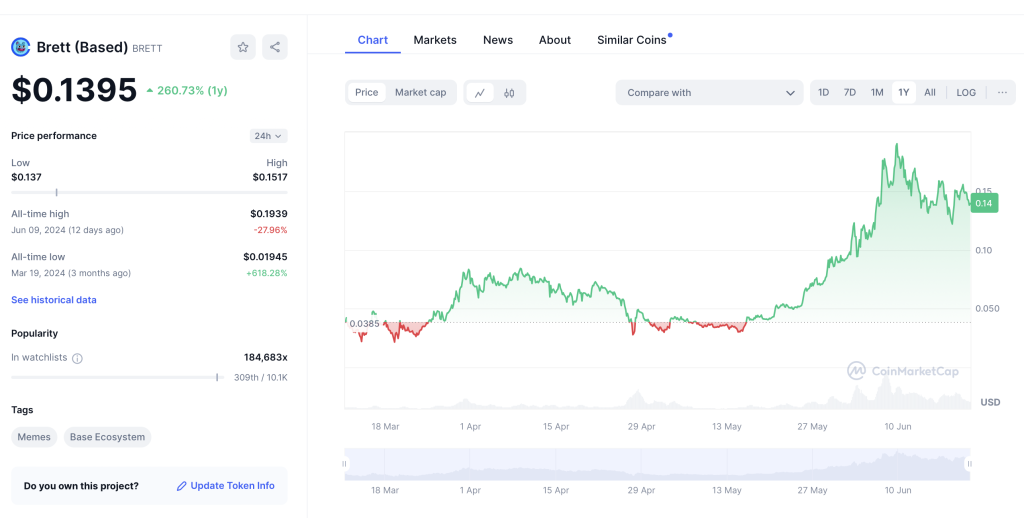Click the watchlists info icon
This screenshot has width=1024, height=518.
[77, 358]
